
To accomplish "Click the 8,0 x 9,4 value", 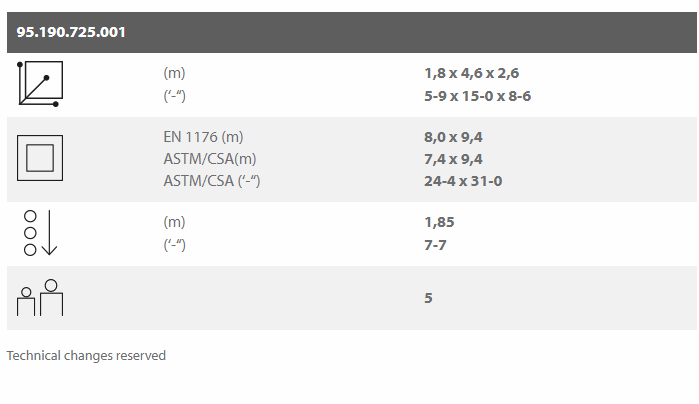I will 453,137.
